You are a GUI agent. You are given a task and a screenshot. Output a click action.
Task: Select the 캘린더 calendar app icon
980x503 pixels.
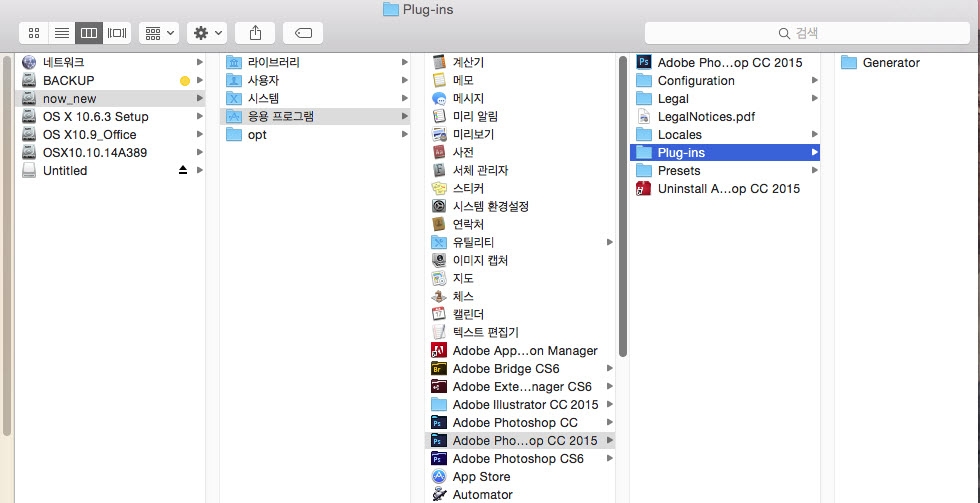(439, 314)
